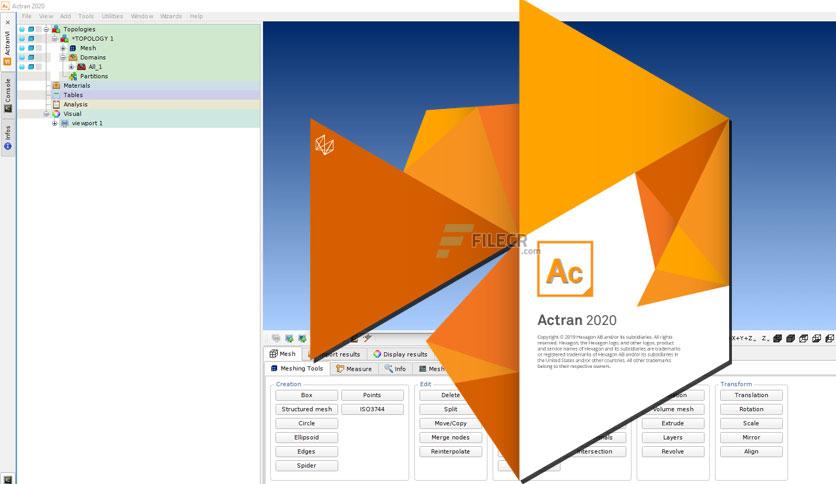Collapse the TOPOLOGY 1 tree node
Viewport: 836px width, 484px height.
54,38
